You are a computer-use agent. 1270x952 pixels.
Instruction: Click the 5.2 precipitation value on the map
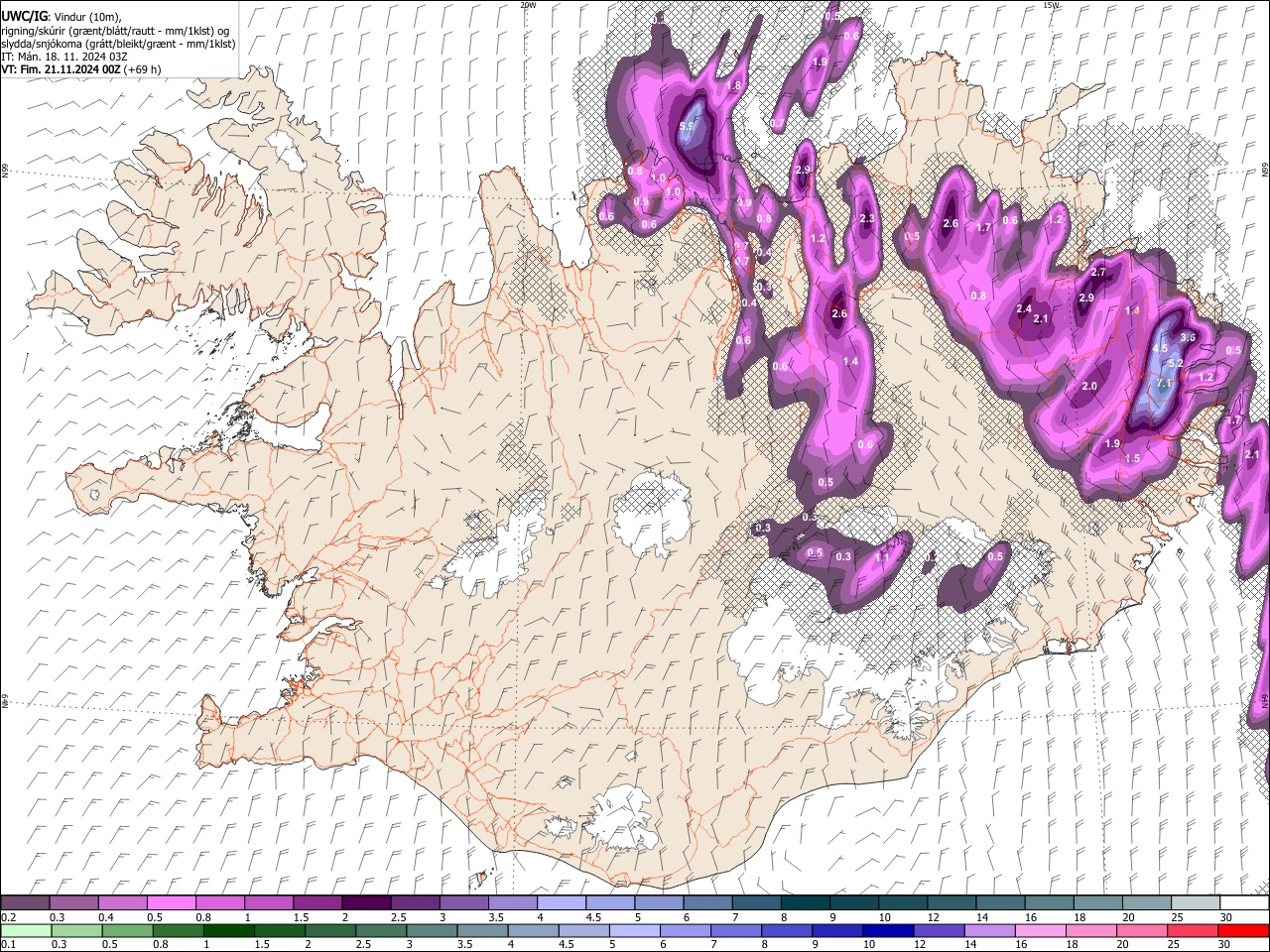(1176, 364)
